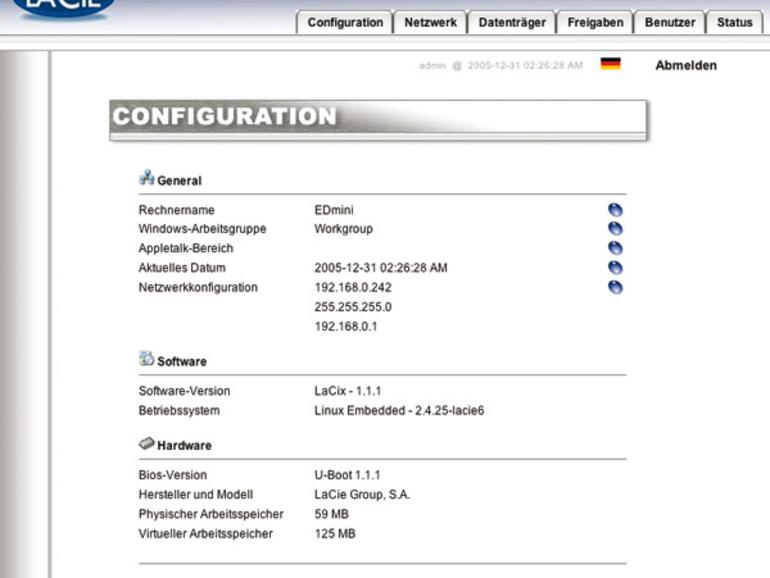Screen dimensions: 770x578
Task: Click the 125 MB virtual memory value
Action: pos(335,534)
